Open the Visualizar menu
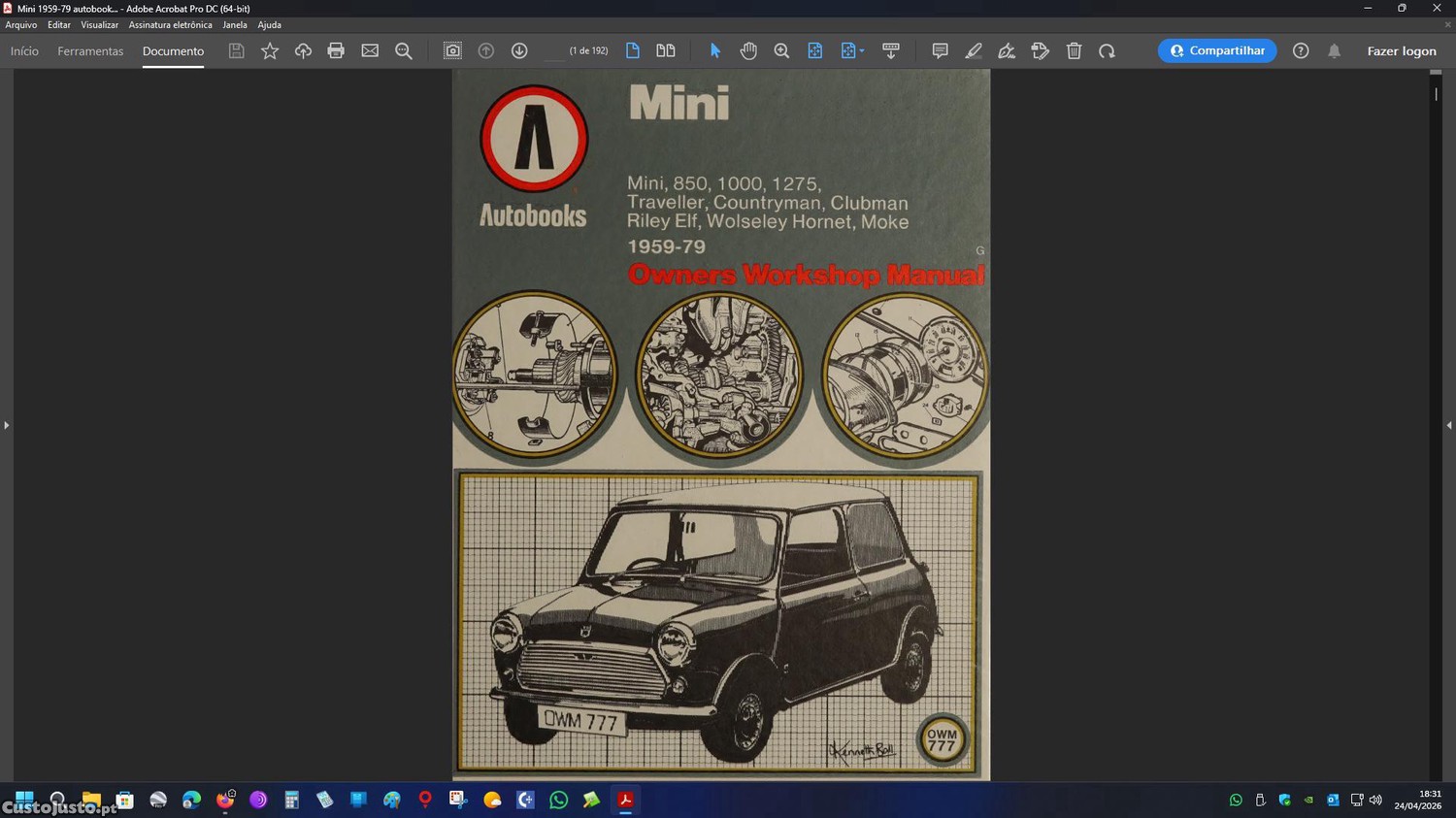 coord(99,25)
